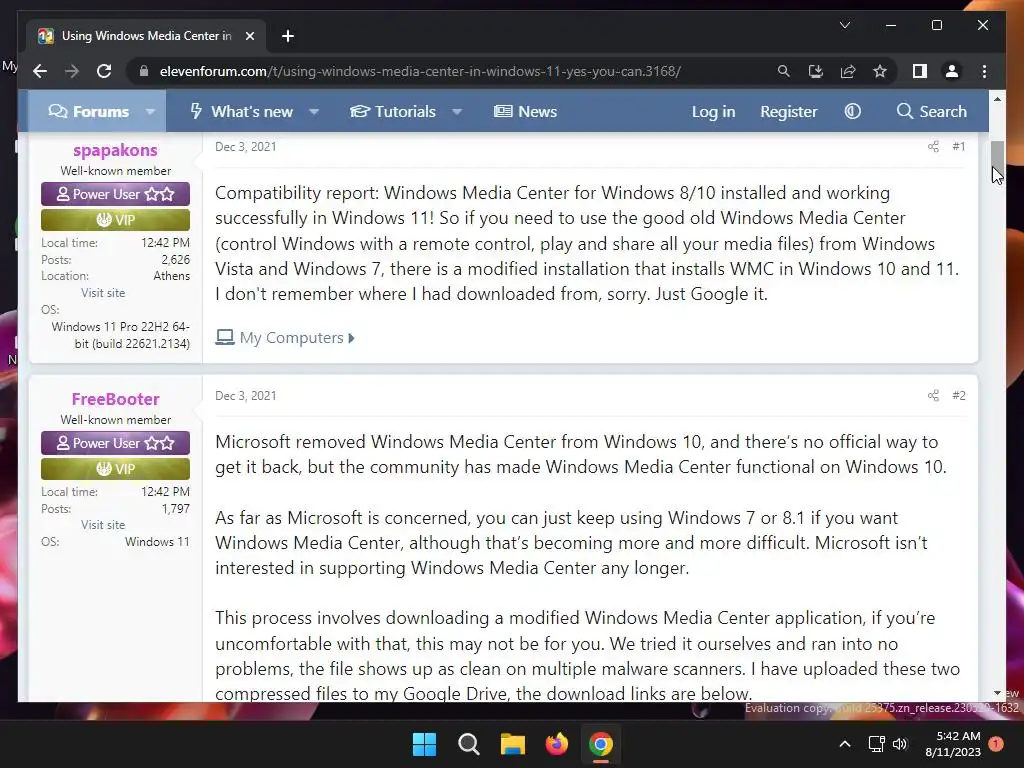View site info lock icon
Viewport: 1024px width, 768px height.
pyautogui.click(x=144, y=71)
